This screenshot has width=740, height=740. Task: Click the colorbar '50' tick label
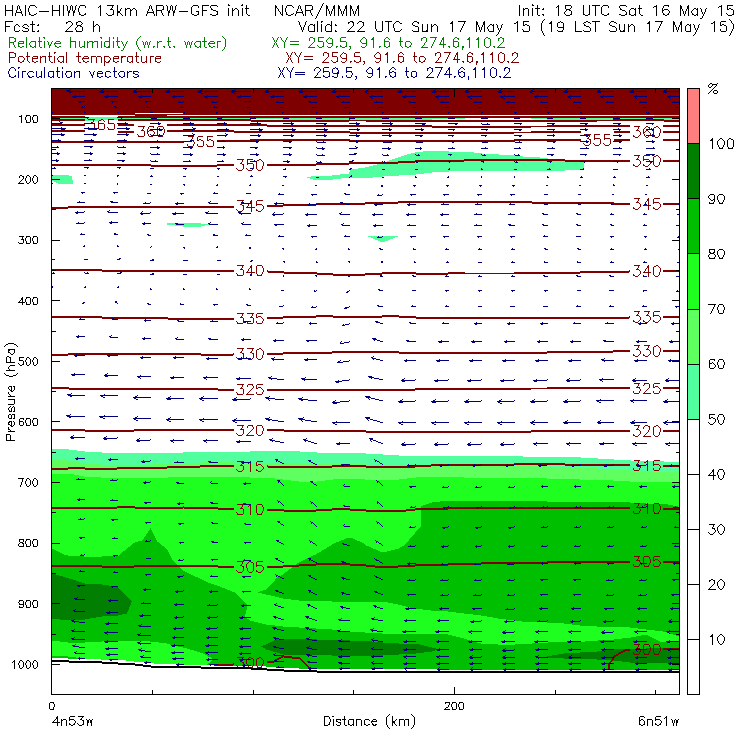click(716, 420)
